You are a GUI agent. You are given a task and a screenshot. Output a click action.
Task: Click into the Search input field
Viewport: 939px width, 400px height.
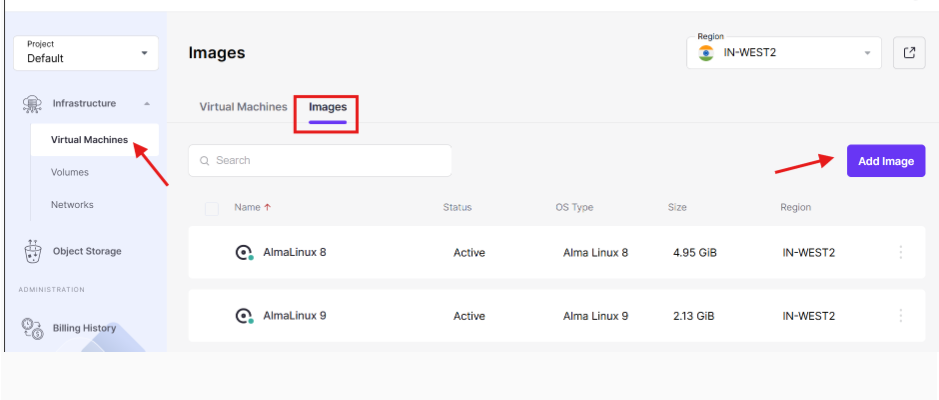tap(320, 160)
